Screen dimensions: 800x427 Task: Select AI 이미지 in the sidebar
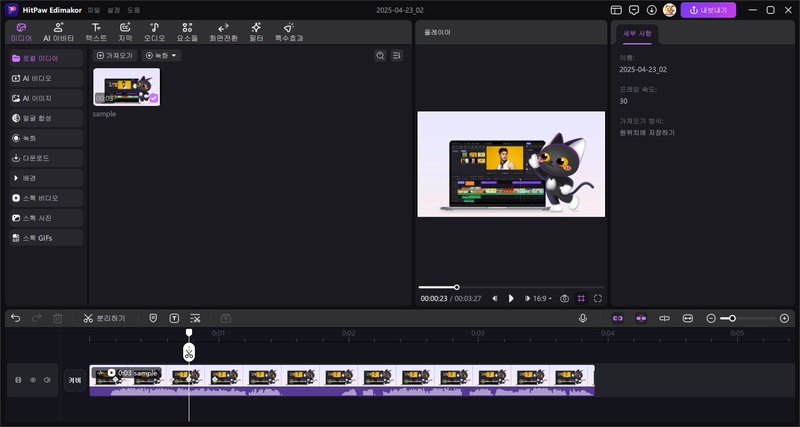(46, 98)
